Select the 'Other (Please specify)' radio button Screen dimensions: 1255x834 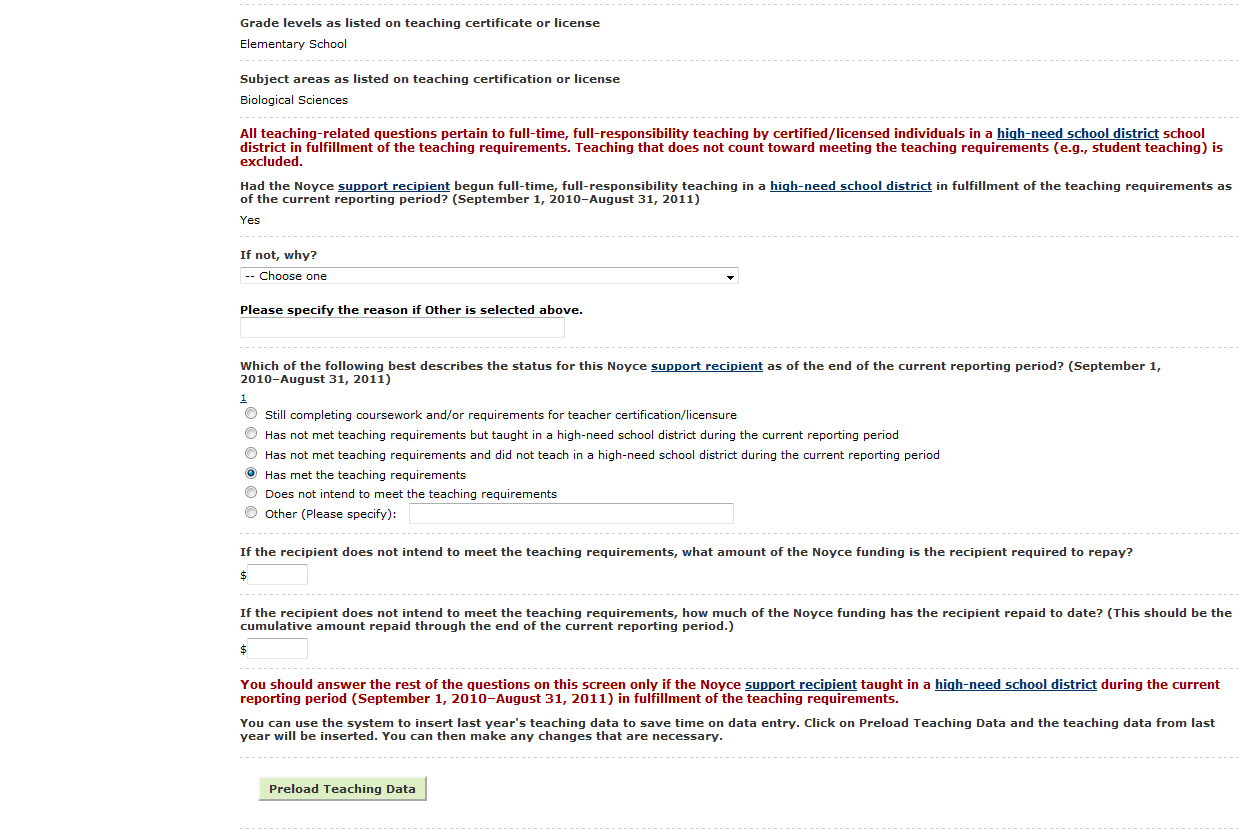[x=251, y=513]
